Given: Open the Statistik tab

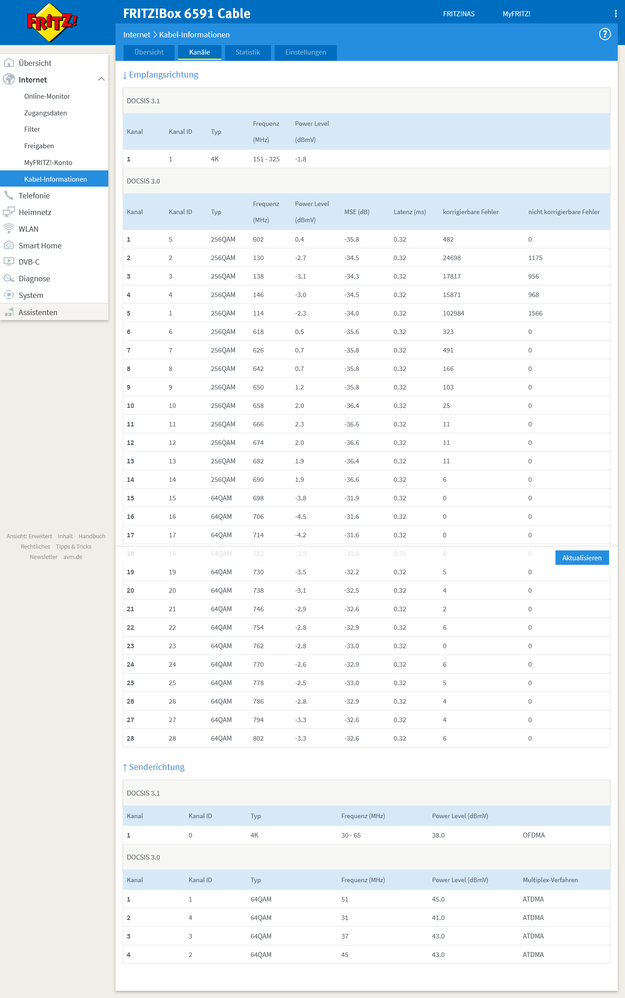Looking at the screenshot, I should (x=248, y=52).
